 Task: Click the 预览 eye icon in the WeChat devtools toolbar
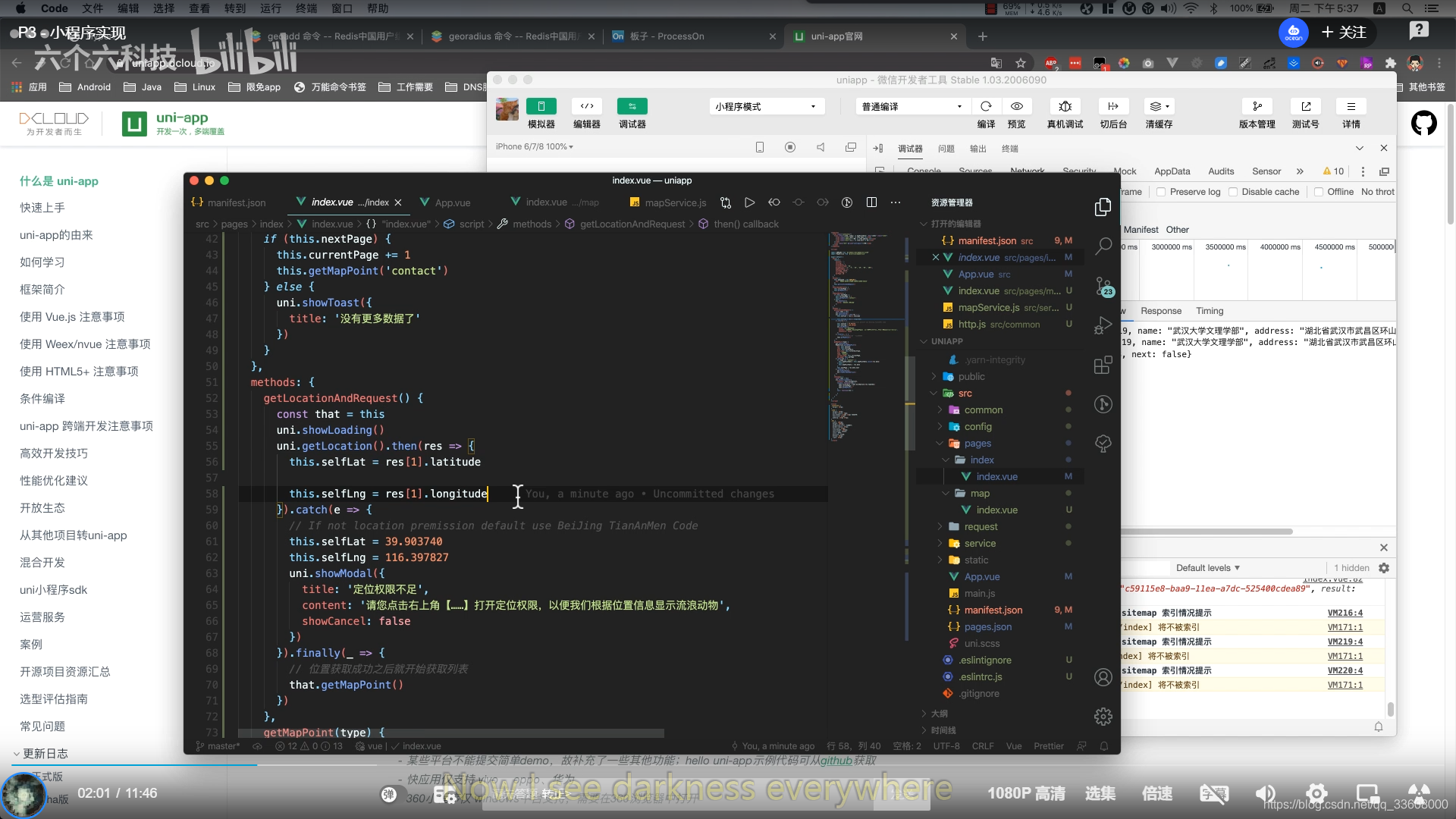click(1016, 107)
